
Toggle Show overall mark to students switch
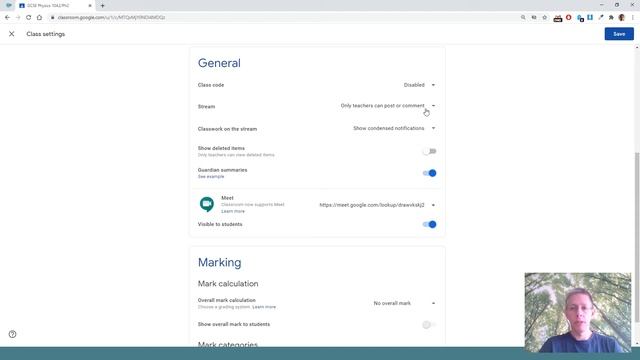click(x=429, y=325)
